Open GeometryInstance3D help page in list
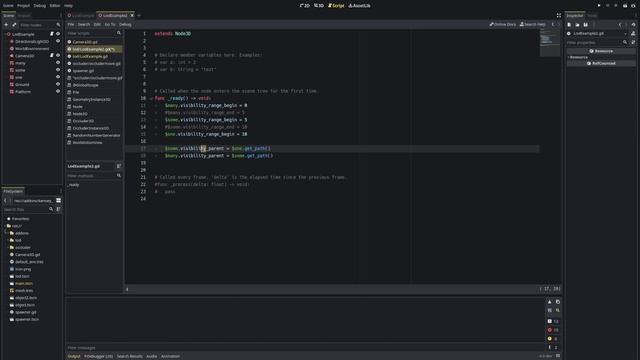Screen dimensions: 640x360 91,99
